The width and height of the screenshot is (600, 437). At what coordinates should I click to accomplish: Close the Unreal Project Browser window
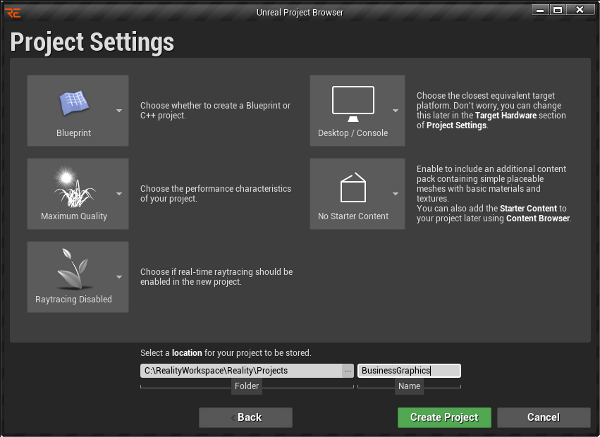coord(582,9)
